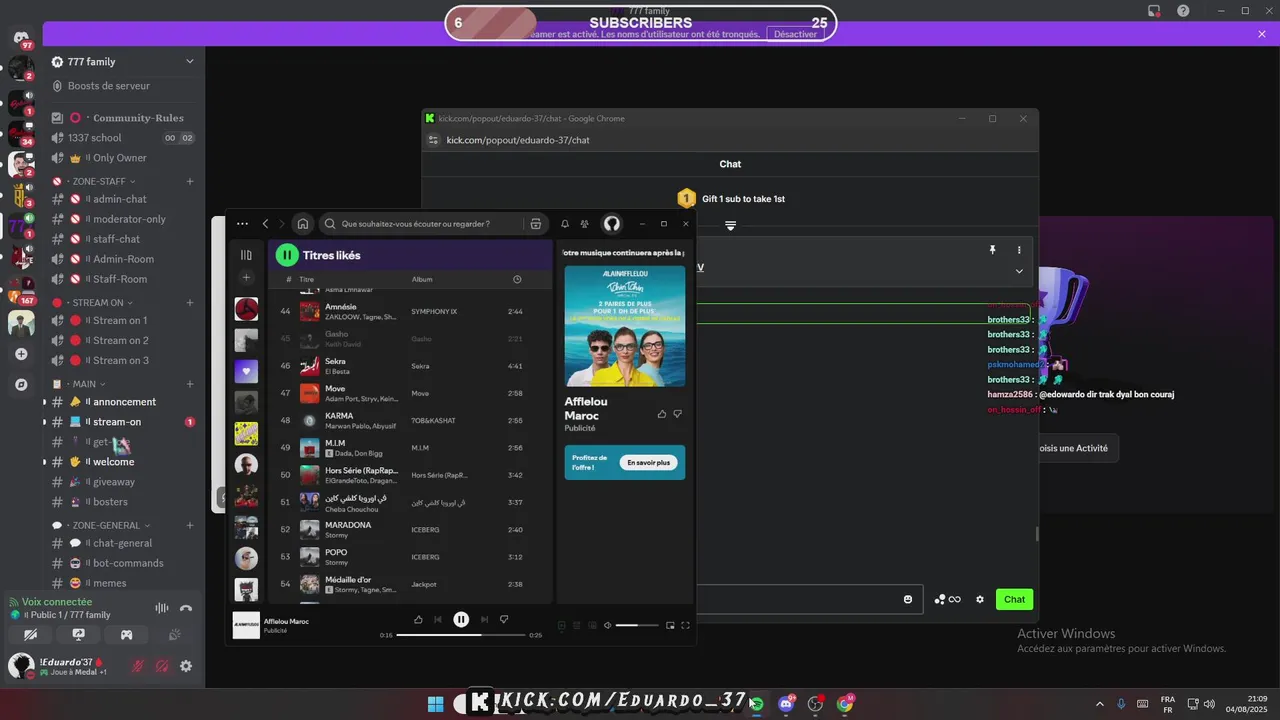Sort Spotify list by duration clock
The image size is (1280, 720).
click(x=517, y=279)
